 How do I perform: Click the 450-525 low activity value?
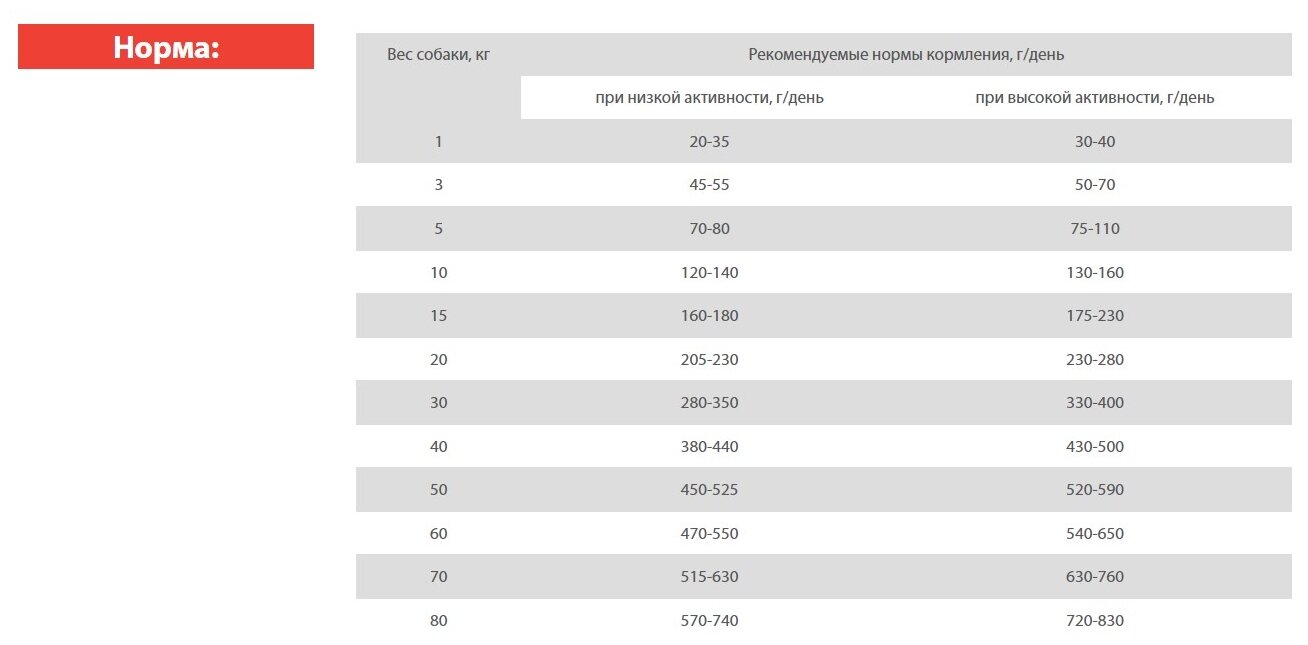coord(710,490)
